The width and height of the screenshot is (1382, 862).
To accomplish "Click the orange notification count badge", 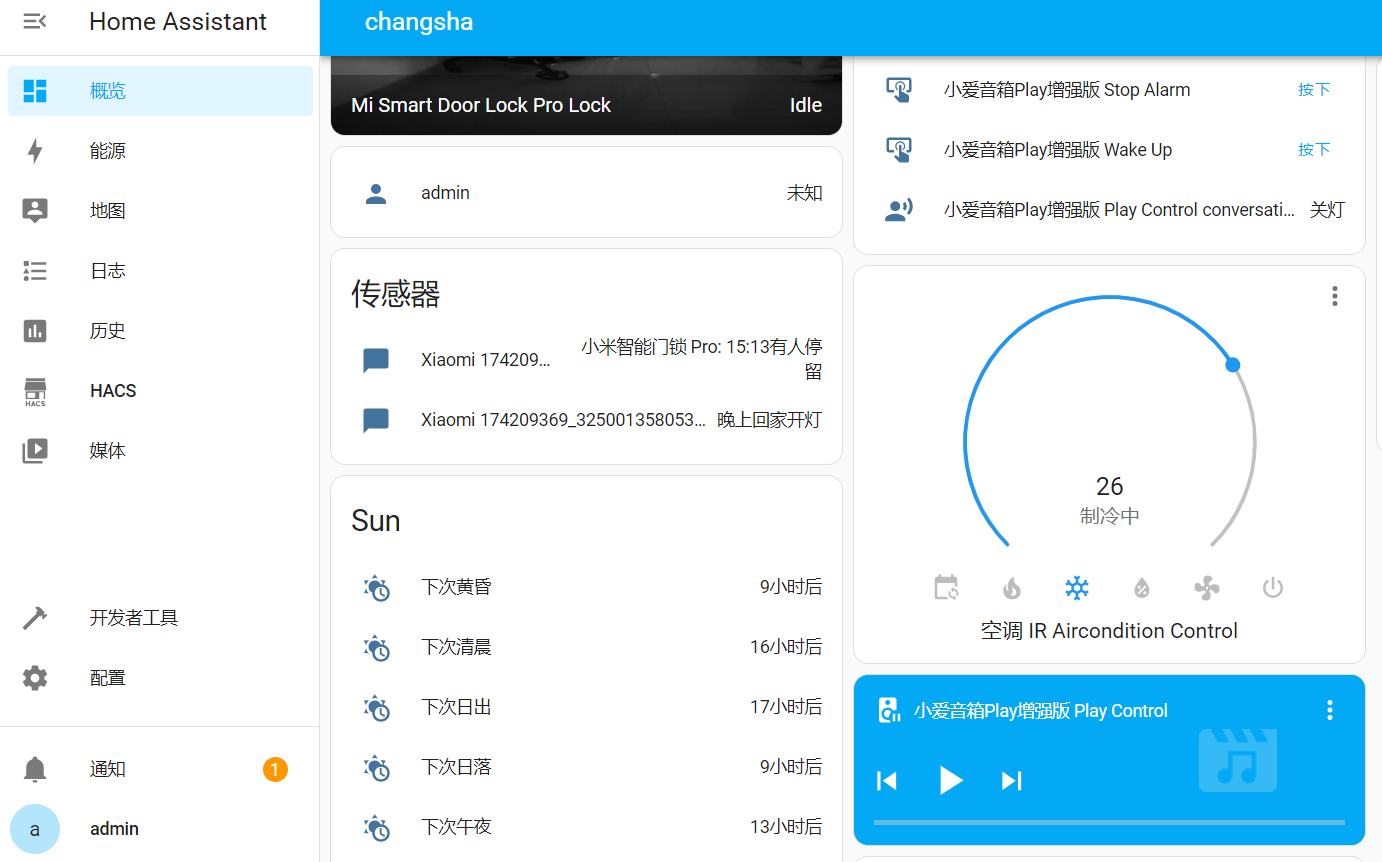I will tap(275, 769).
